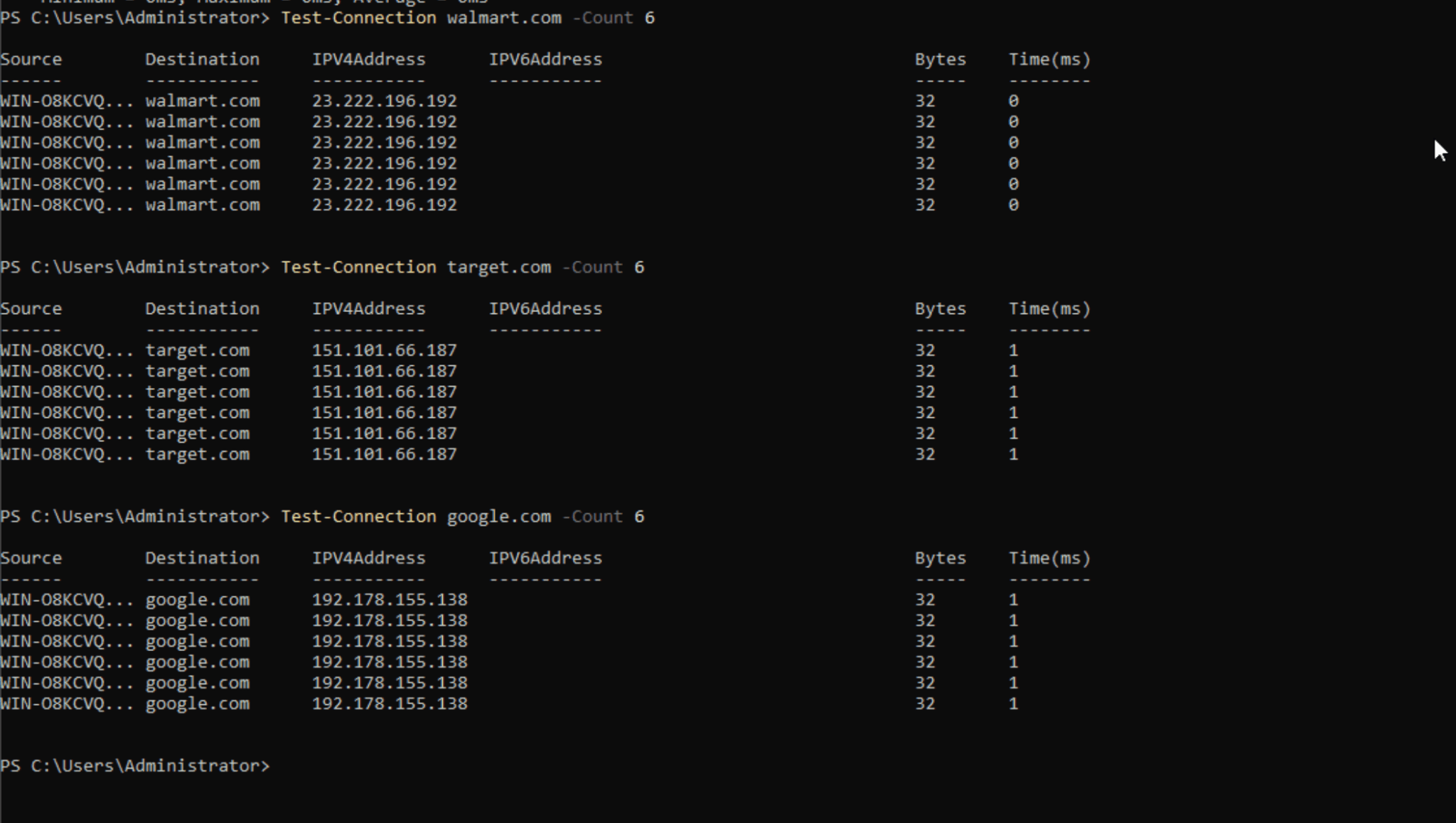Click first target.com entry under Destination column

point(198,351)
